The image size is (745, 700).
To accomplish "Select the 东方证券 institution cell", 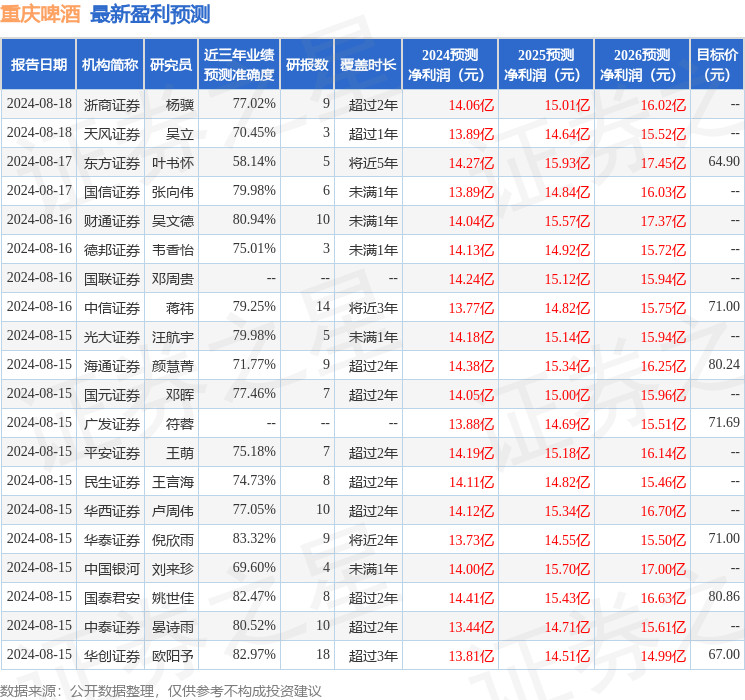I will tap(112, 163).
